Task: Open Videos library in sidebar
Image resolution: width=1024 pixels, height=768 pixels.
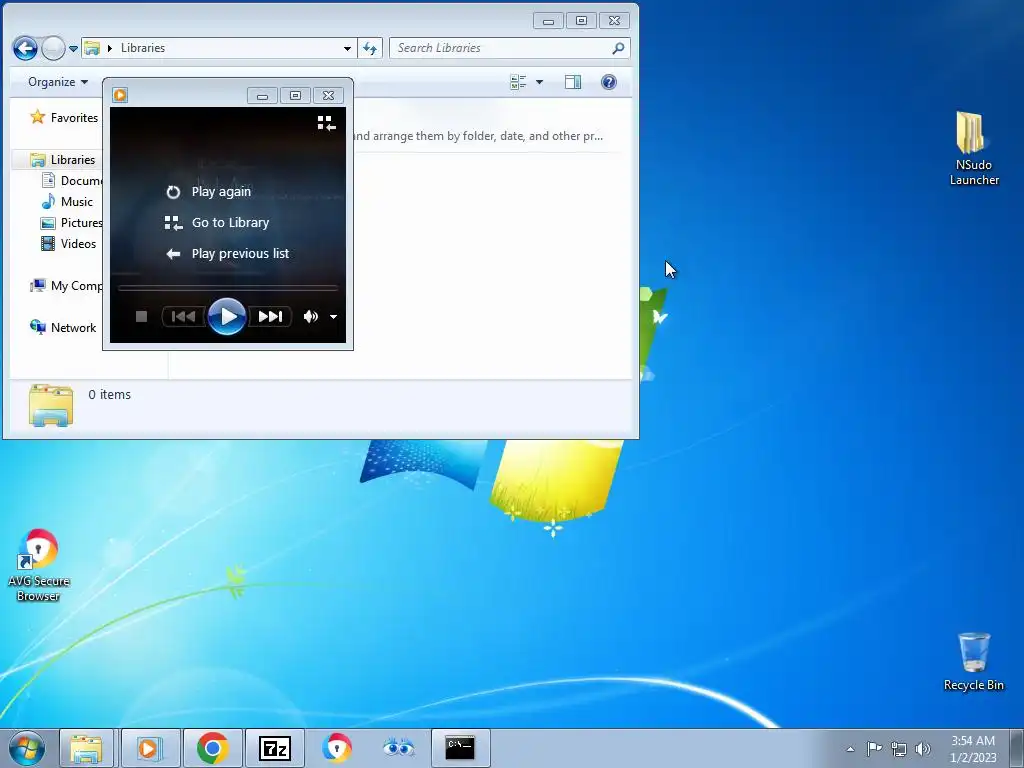Action: click(x=69, y=244)
